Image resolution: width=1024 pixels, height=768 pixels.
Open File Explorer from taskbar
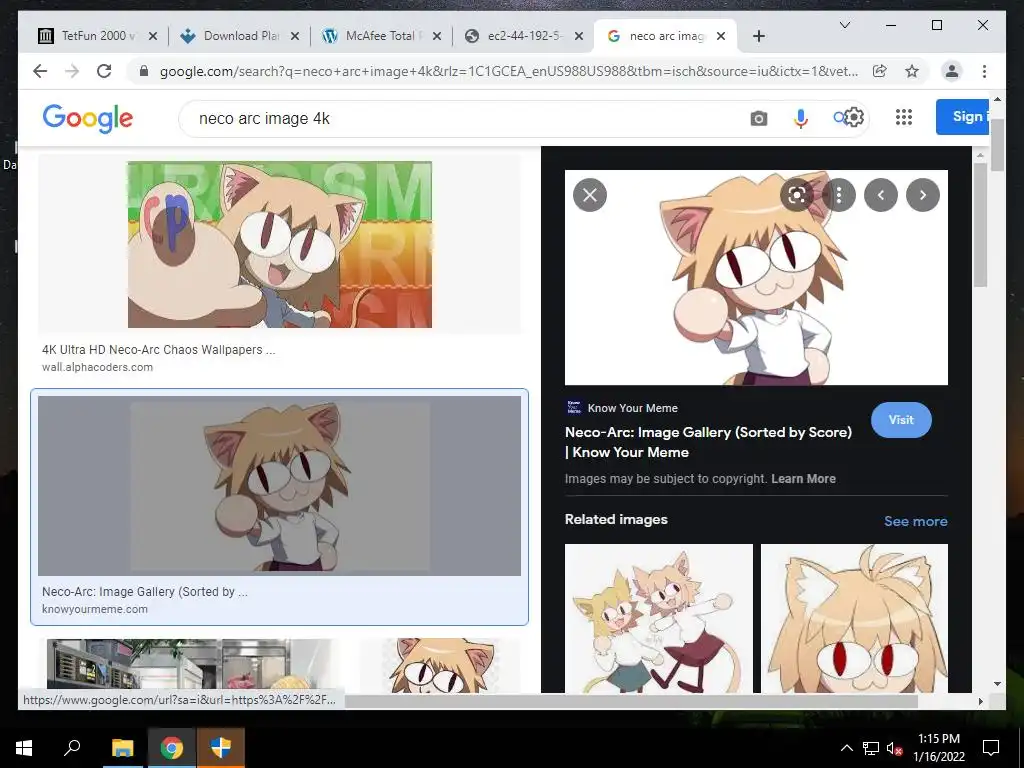click(x=122, y=748)
